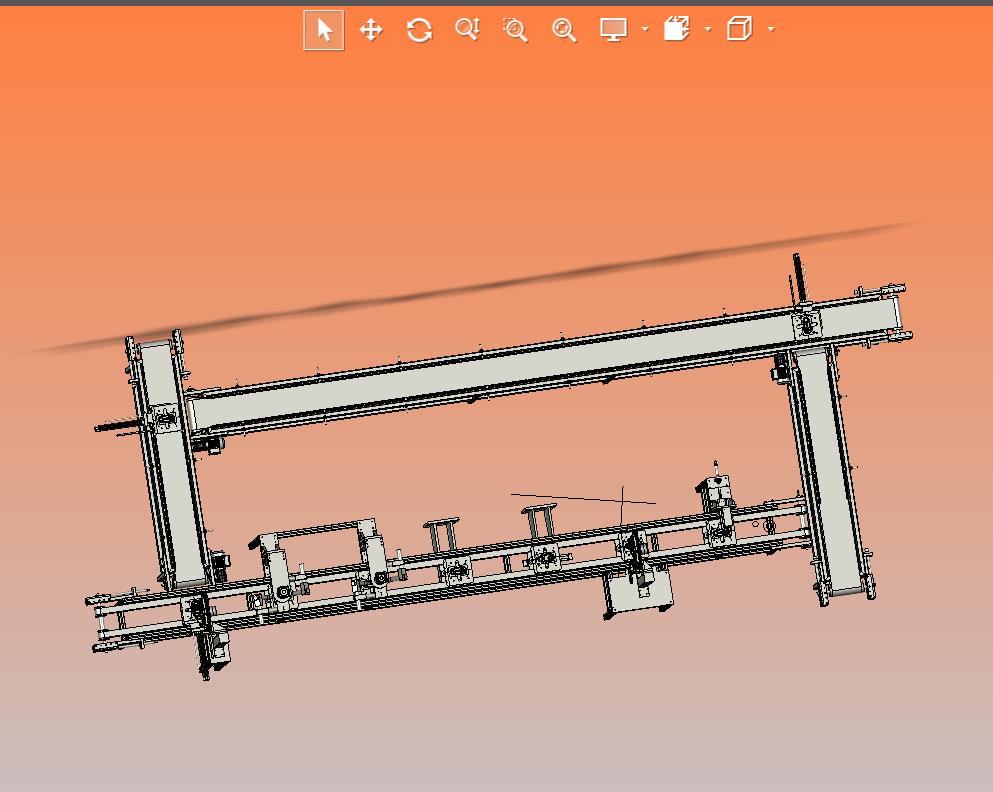
Task: Click the section view sheet icon
Action: point(676,29)
